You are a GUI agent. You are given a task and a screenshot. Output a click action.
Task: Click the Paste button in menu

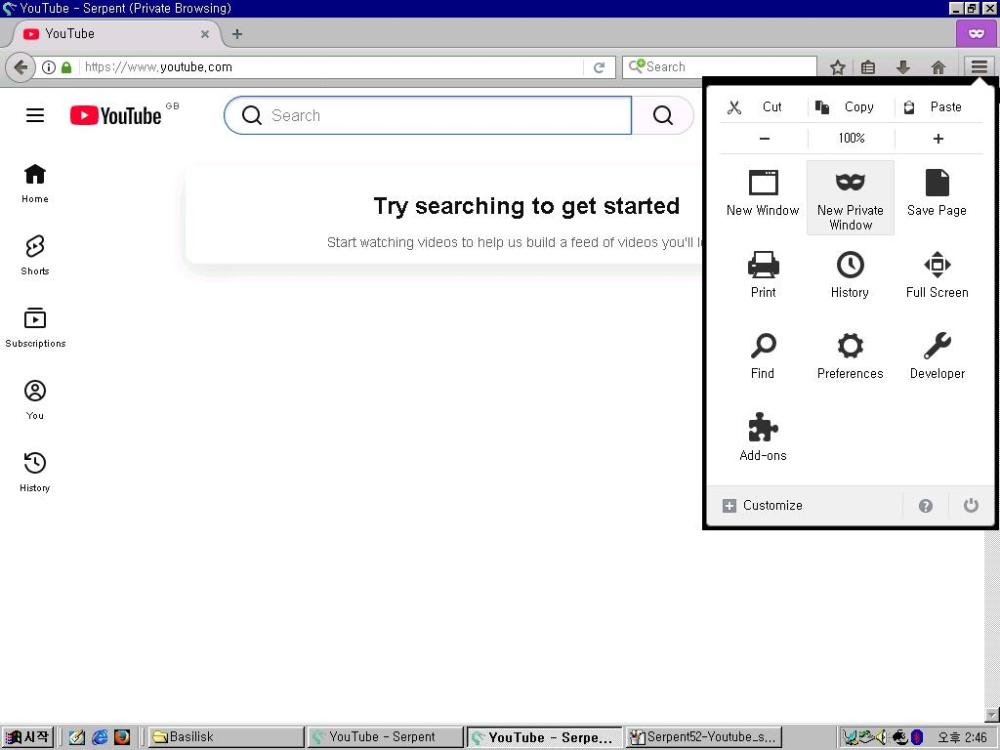[934, 107]
